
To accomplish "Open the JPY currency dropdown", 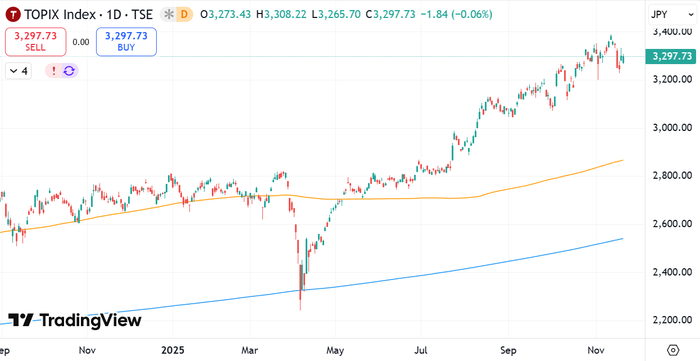I will click(673, 15).
